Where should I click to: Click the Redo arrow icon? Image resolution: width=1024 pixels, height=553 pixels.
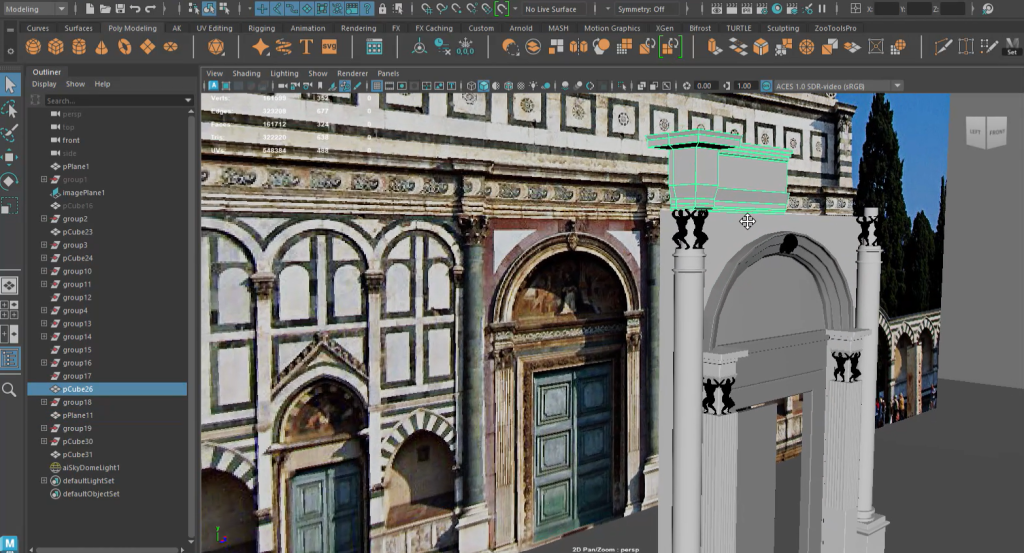(x=151, y=9)
